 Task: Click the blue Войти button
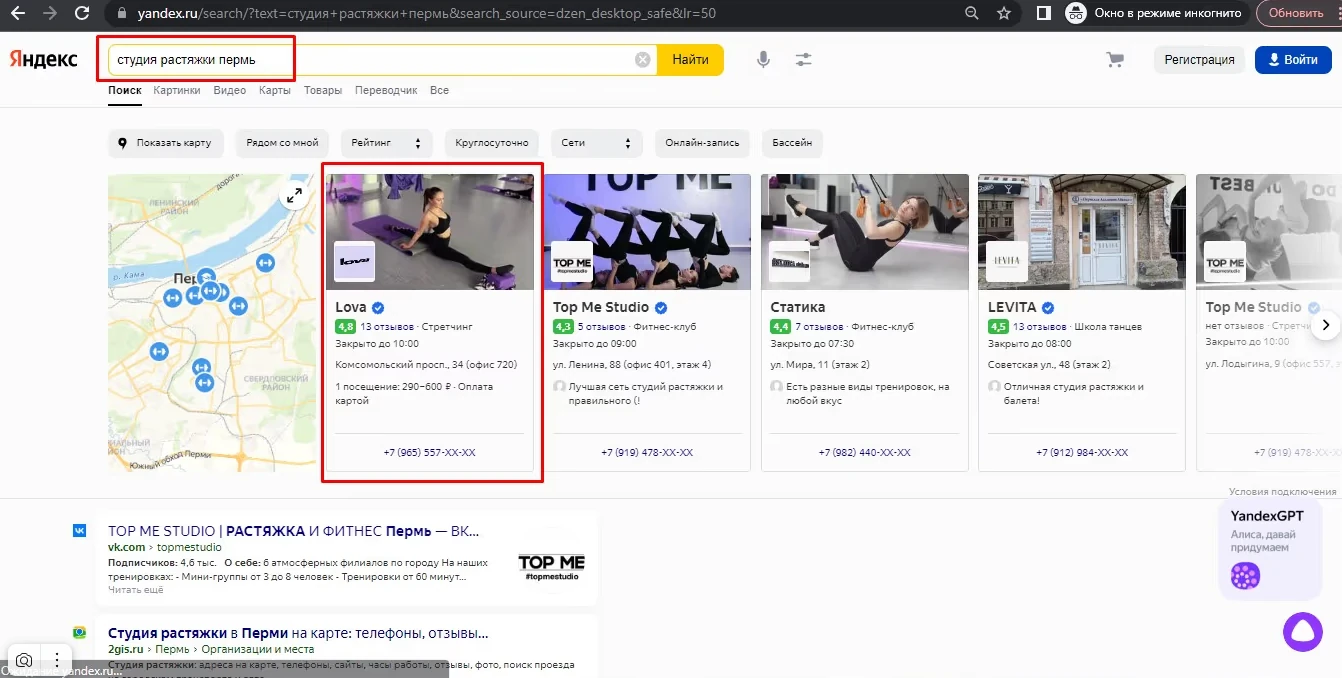(x=1293, y=59)
